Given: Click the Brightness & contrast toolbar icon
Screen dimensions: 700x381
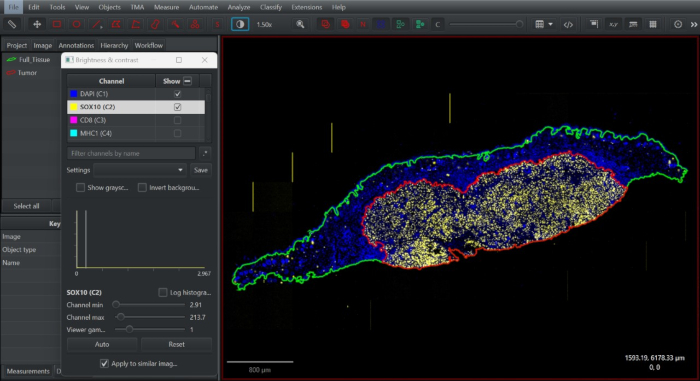Looking at the screenshot, I should click(x=240, y=24).
